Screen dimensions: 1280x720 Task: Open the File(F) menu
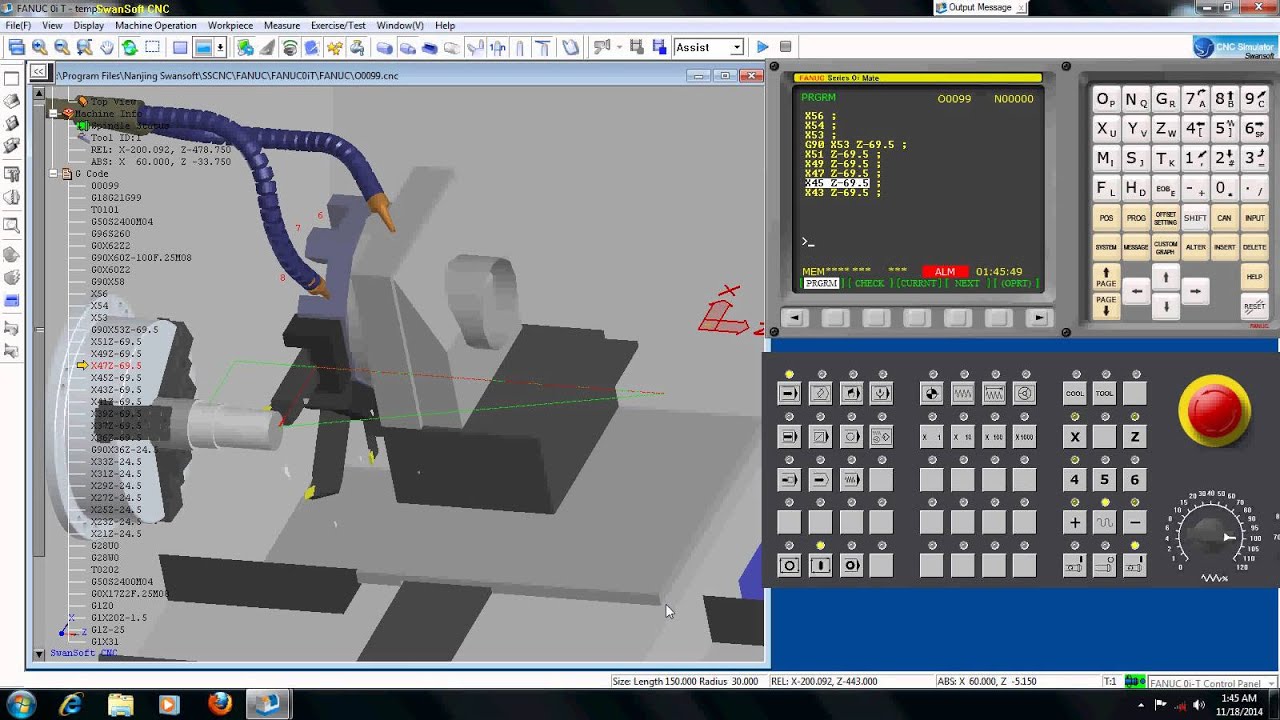(x=18, y=25)
